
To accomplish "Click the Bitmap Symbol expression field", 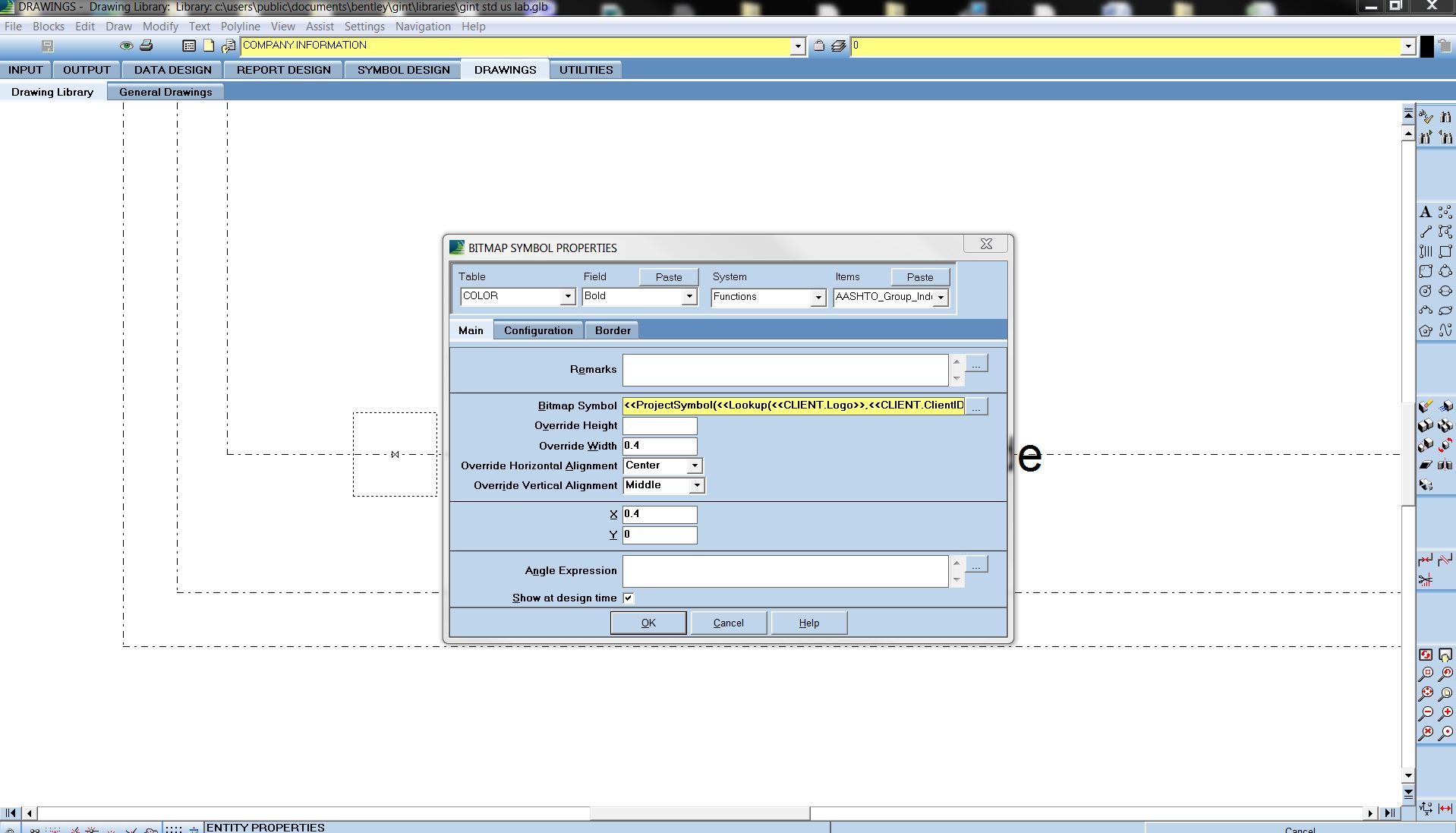I will coord(793,405).
